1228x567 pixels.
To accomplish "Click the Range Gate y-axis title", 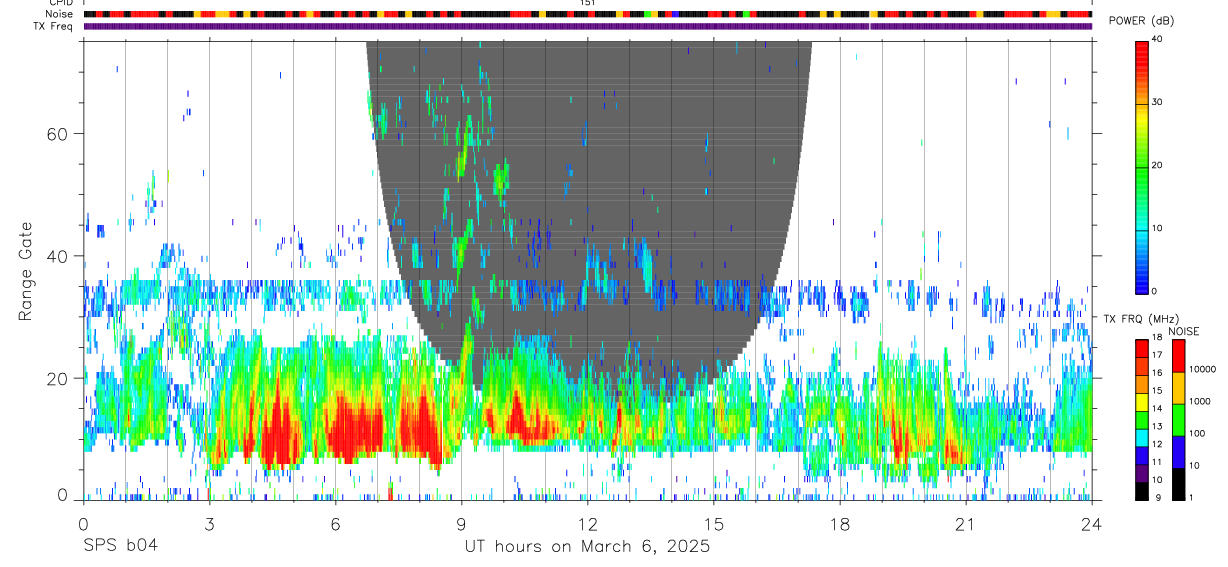I will pos(25,270).
